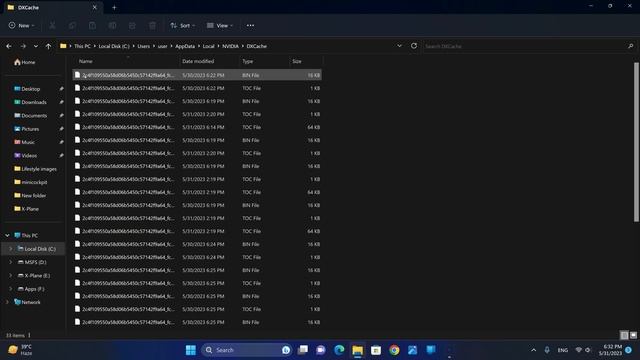The image size is (640, 360).
Task: Open Music in the sidebar
Action: pos(28,142)
